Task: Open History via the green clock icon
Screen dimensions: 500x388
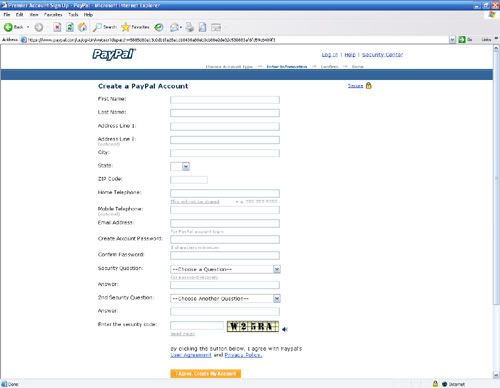Action: pos(159,27)
